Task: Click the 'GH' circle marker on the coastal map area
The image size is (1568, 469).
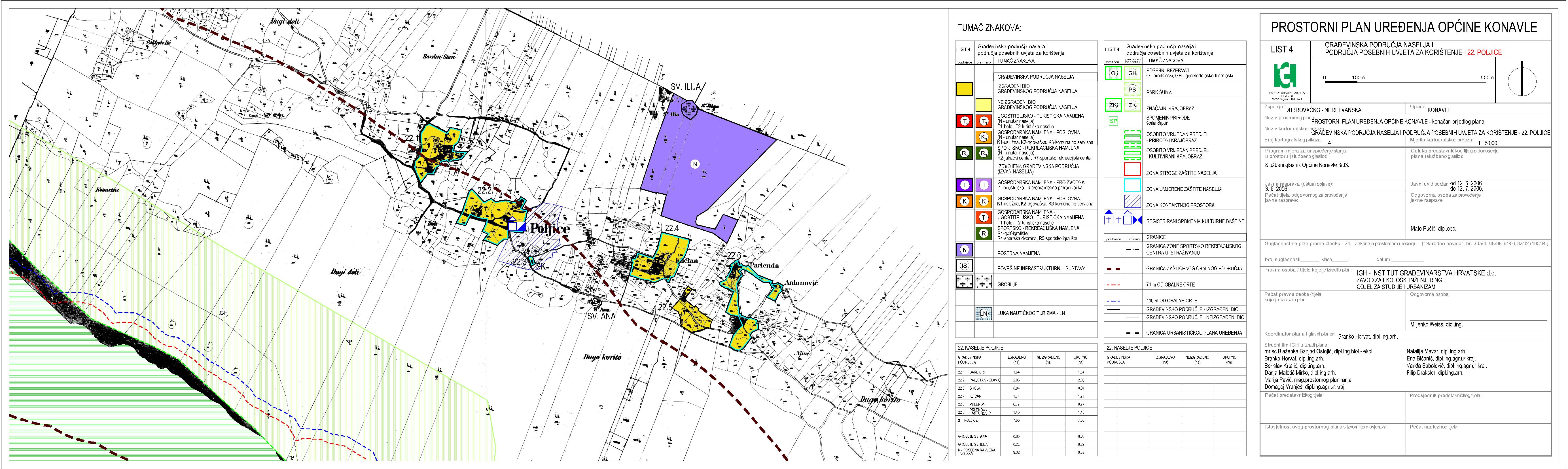Action: (223, 313)
